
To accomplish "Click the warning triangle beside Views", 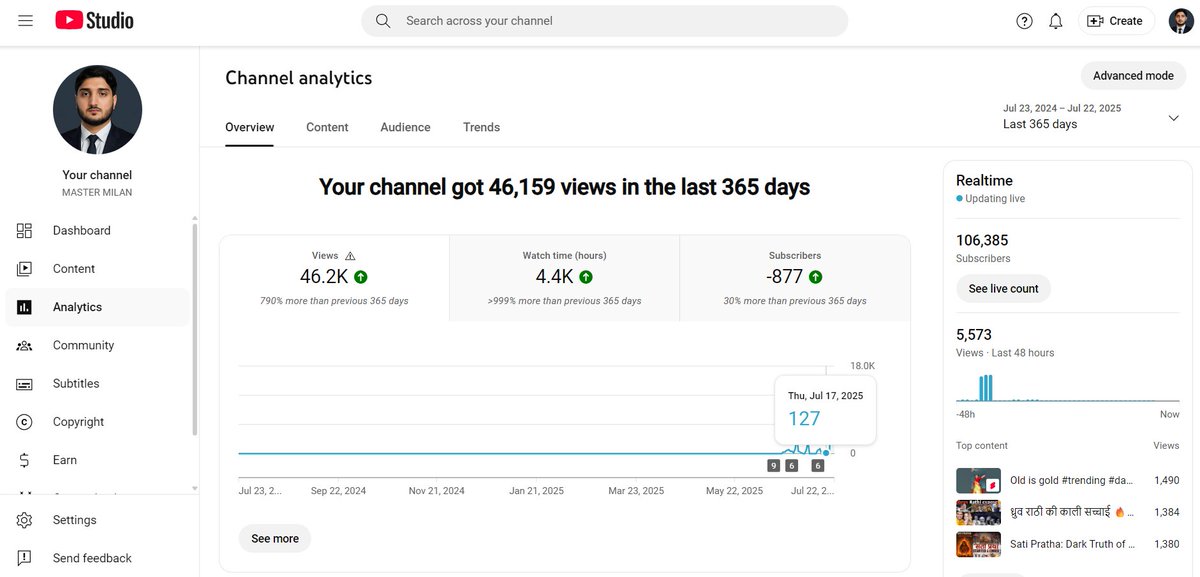I will click(350, 256).
